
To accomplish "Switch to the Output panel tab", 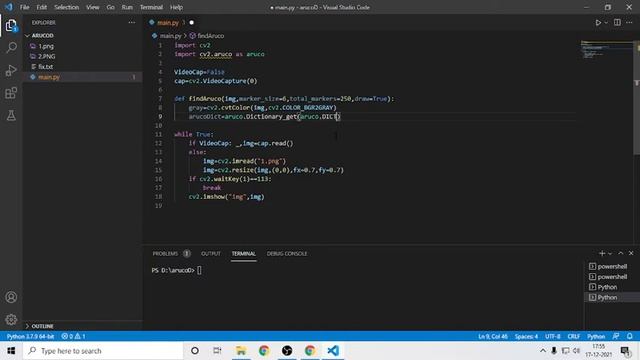I will pos(211,253).
